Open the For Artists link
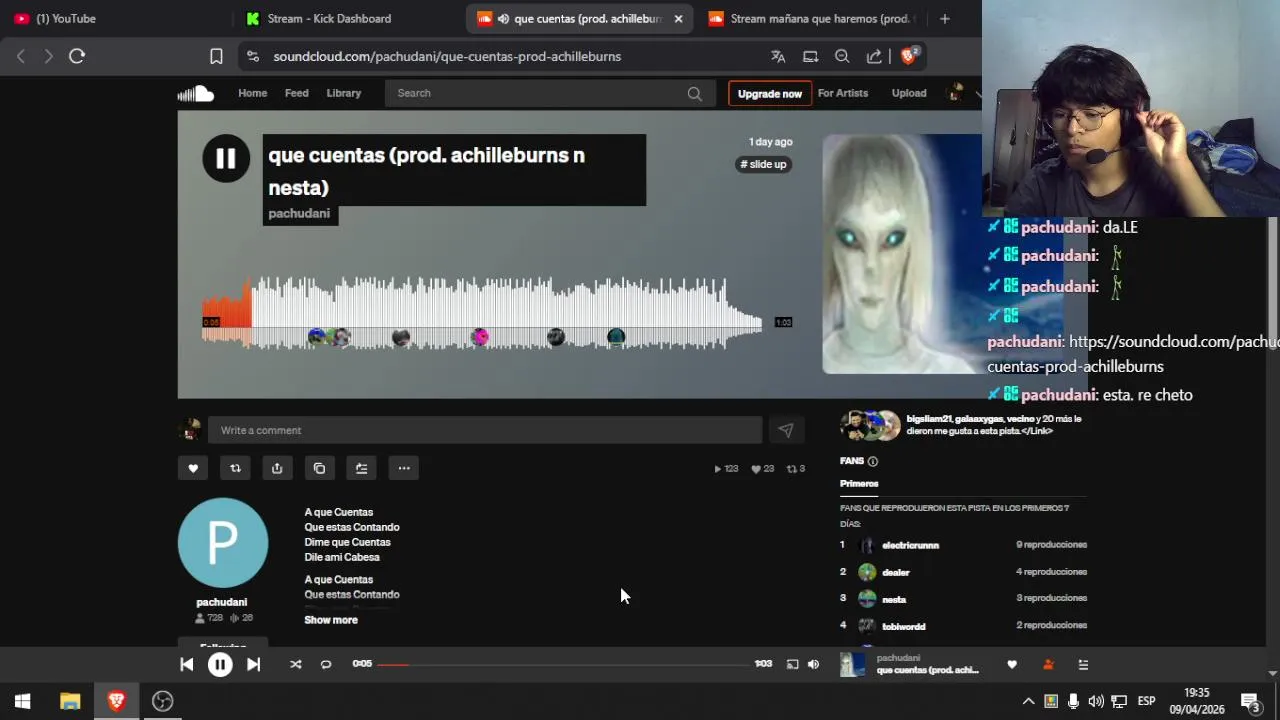Image resolution: width=1280 pixels, height=720 pixels. point(843,93)
